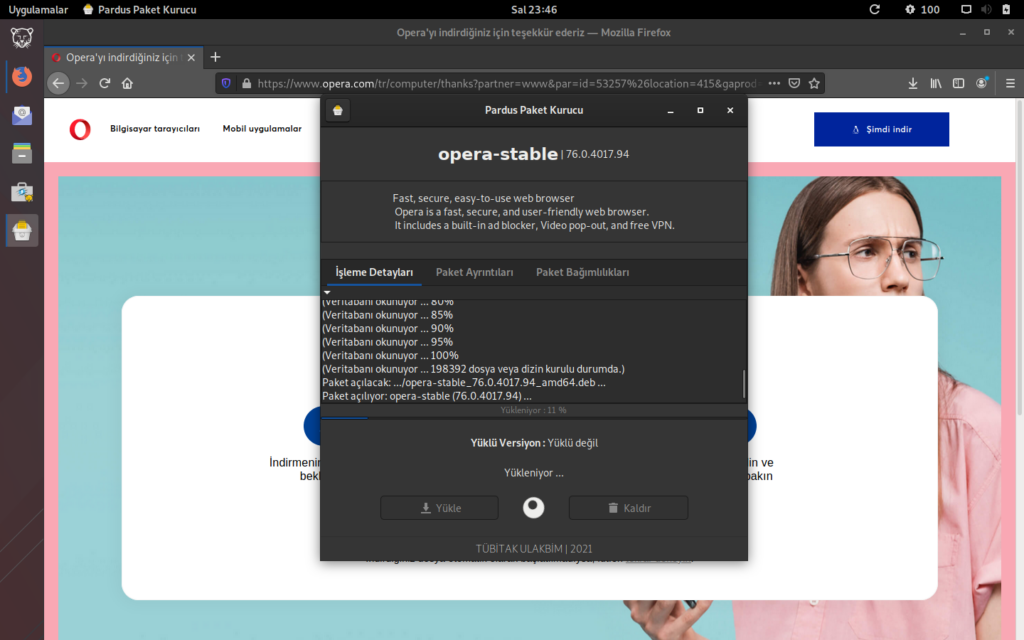
Task: Open brightness indicator showing 100
Action: tap(922, 9)
